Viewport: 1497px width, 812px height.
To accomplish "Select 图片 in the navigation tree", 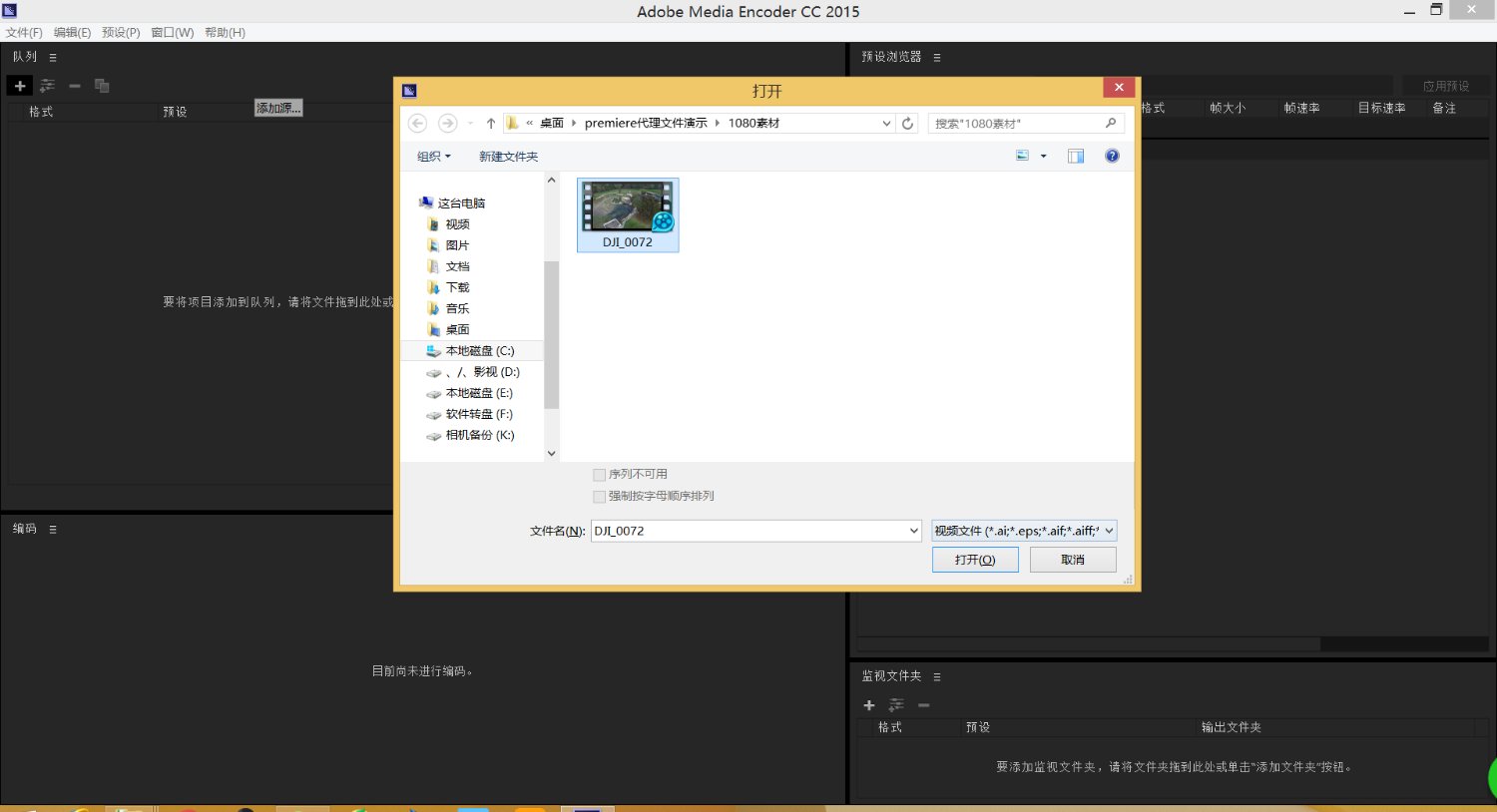I will [457, 245].
